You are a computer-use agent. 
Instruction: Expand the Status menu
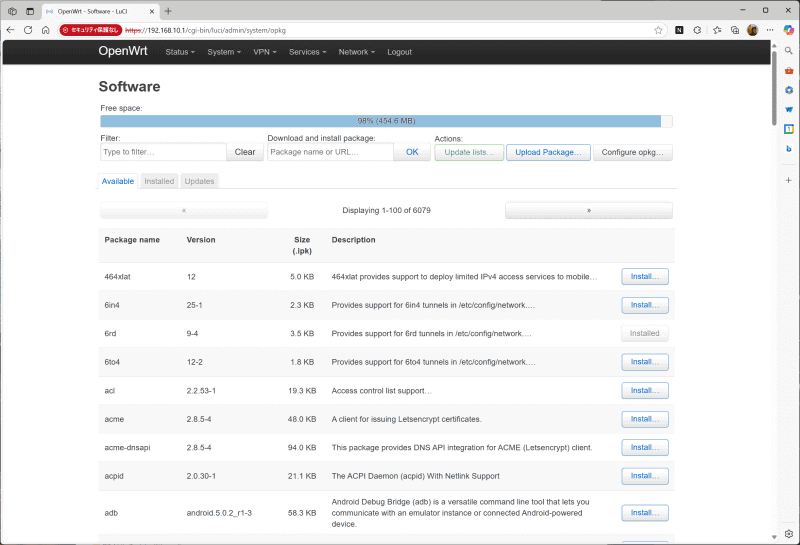pos(180,52)
